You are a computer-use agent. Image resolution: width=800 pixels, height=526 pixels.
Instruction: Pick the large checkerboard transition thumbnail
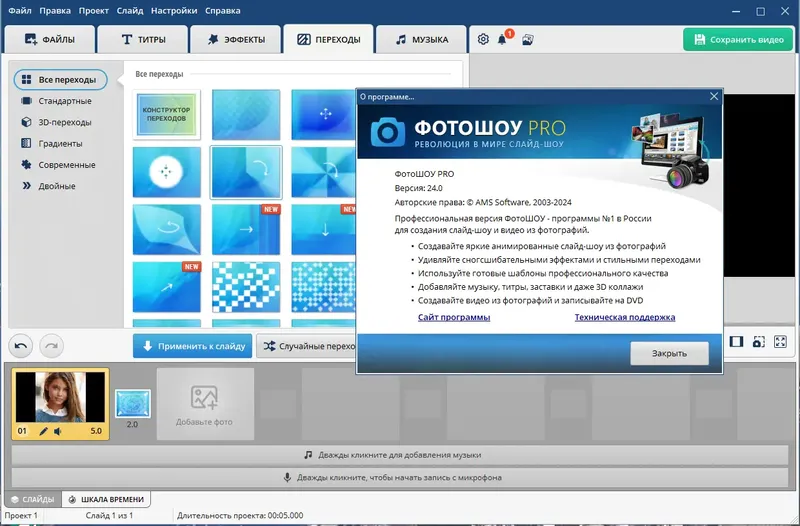coord(246,287)
